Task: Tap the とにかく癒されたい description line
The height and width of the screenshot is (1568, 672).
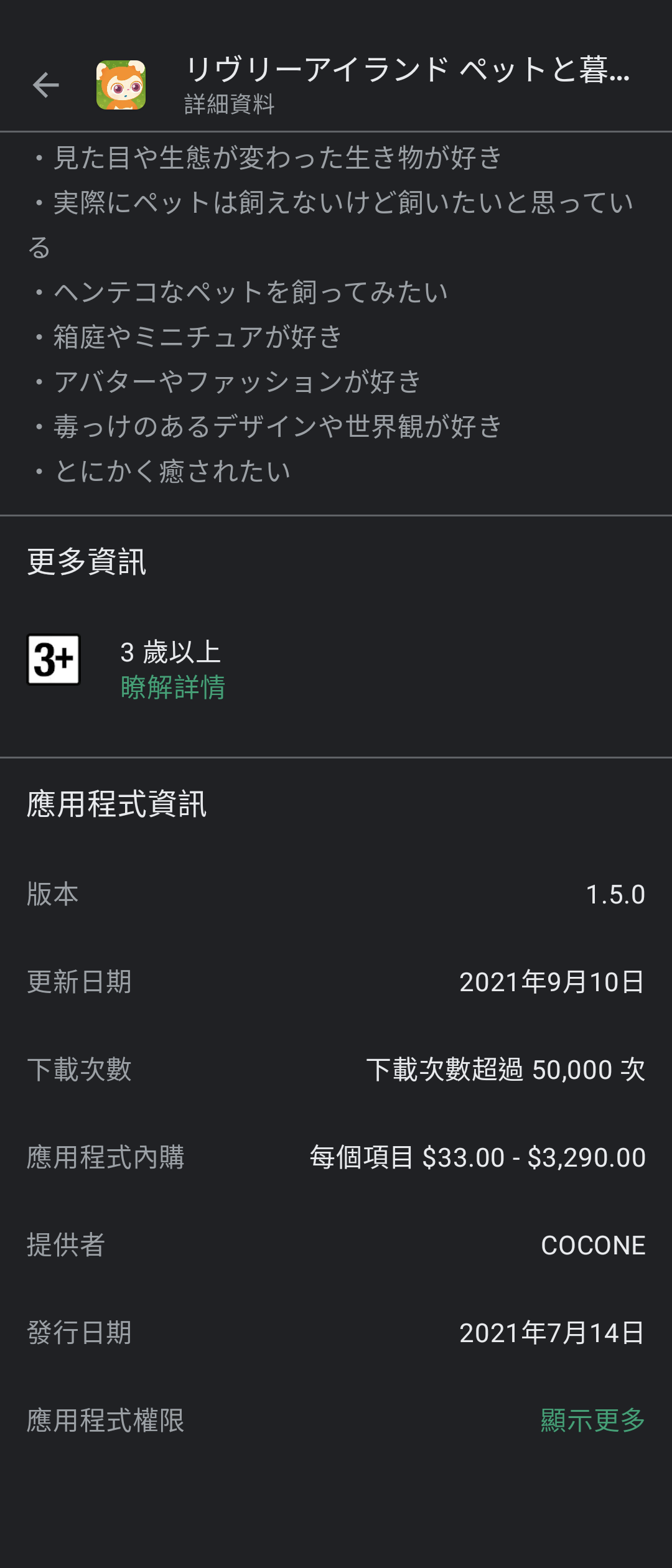Action: click(x=161, y=471)
